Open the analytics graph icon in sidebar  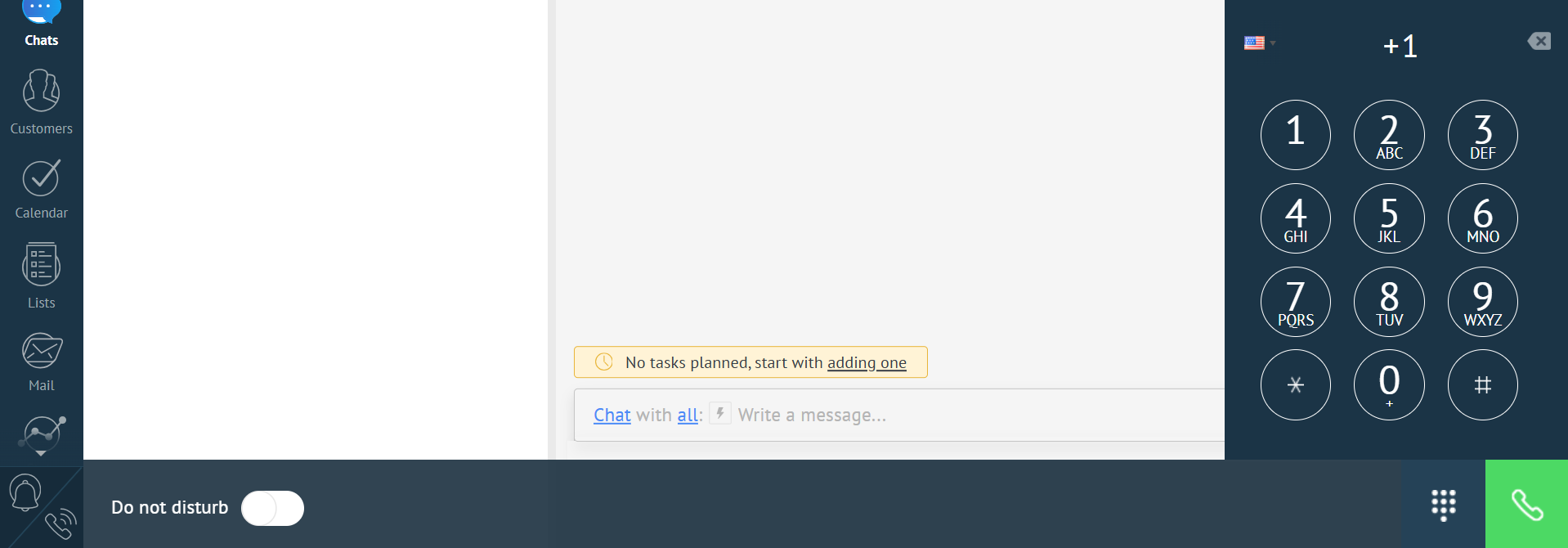pos(42,433)
